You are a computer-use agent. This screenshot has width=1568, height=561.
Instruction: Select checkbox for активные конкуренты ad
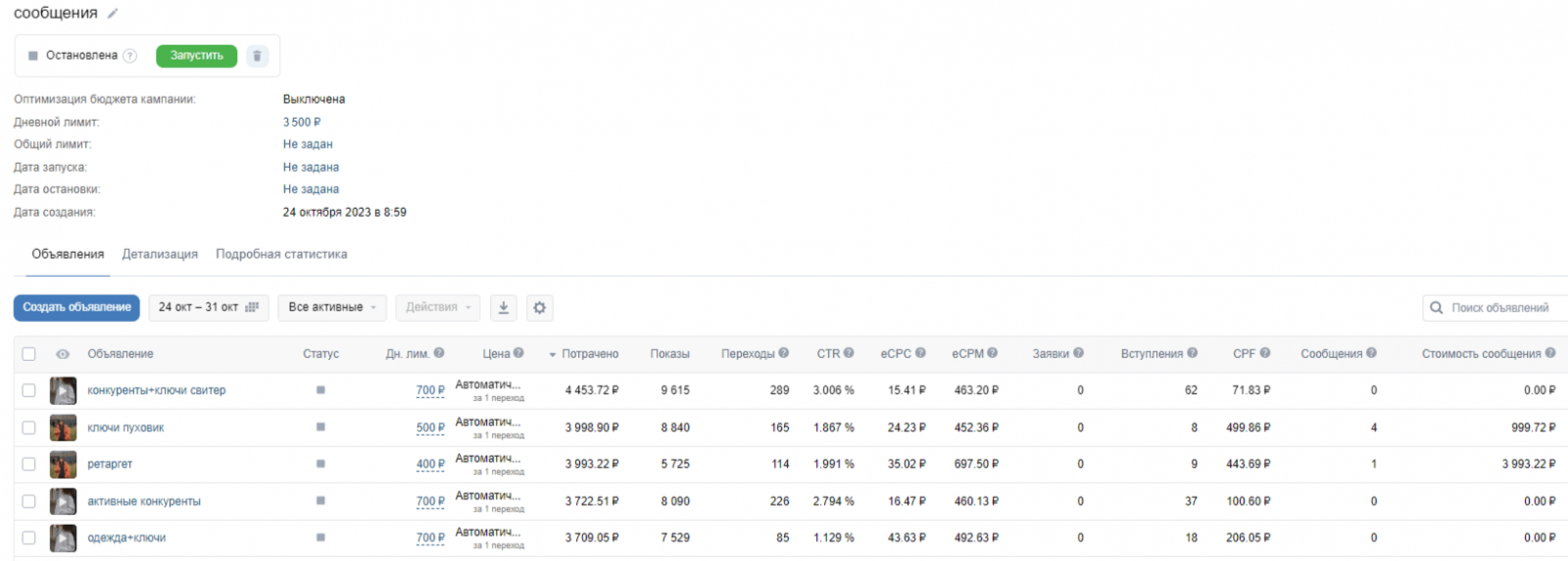[x=28, y=501]
